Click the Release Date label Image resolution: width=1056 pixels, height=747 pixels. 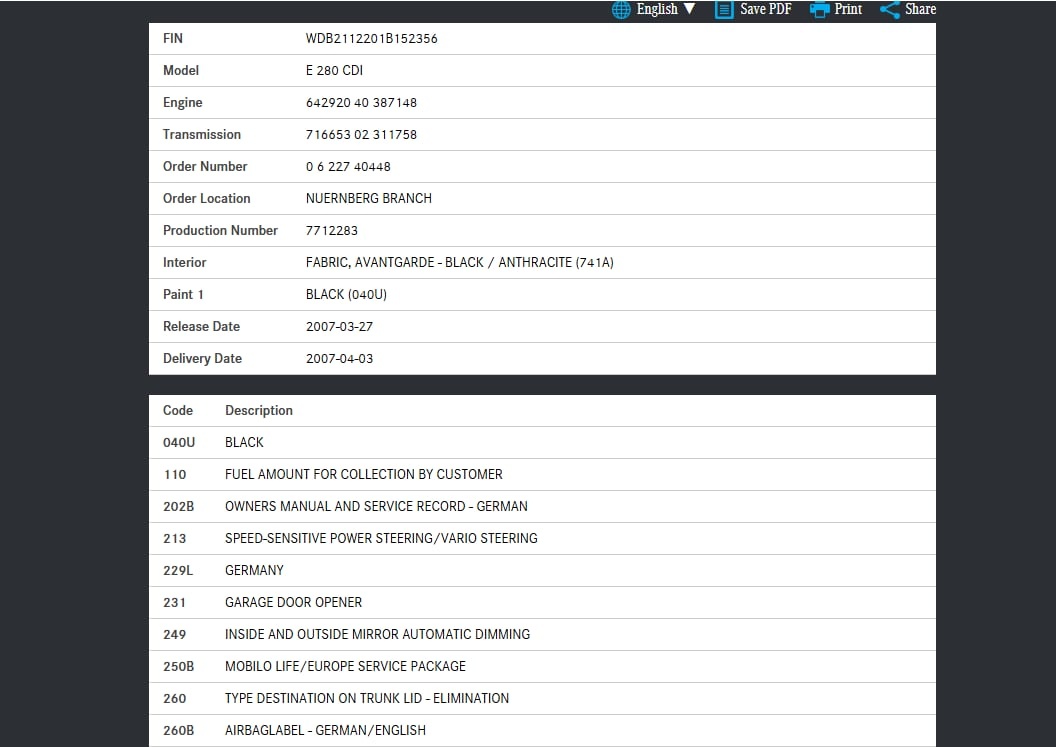[201, 326]
